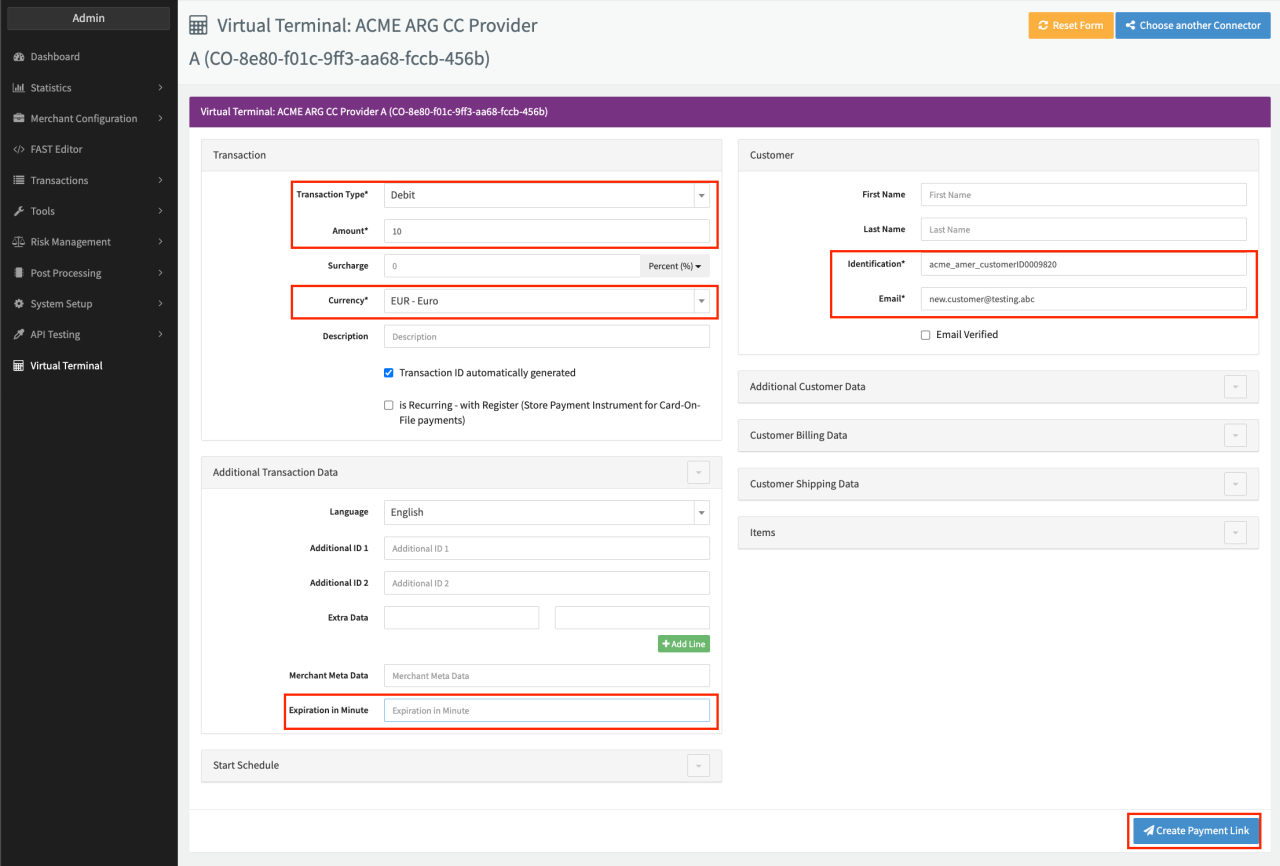The width and height of the screenshot is (1280, 866).
Task: Click the orange Reset Form button
Action: point(1070,26)
